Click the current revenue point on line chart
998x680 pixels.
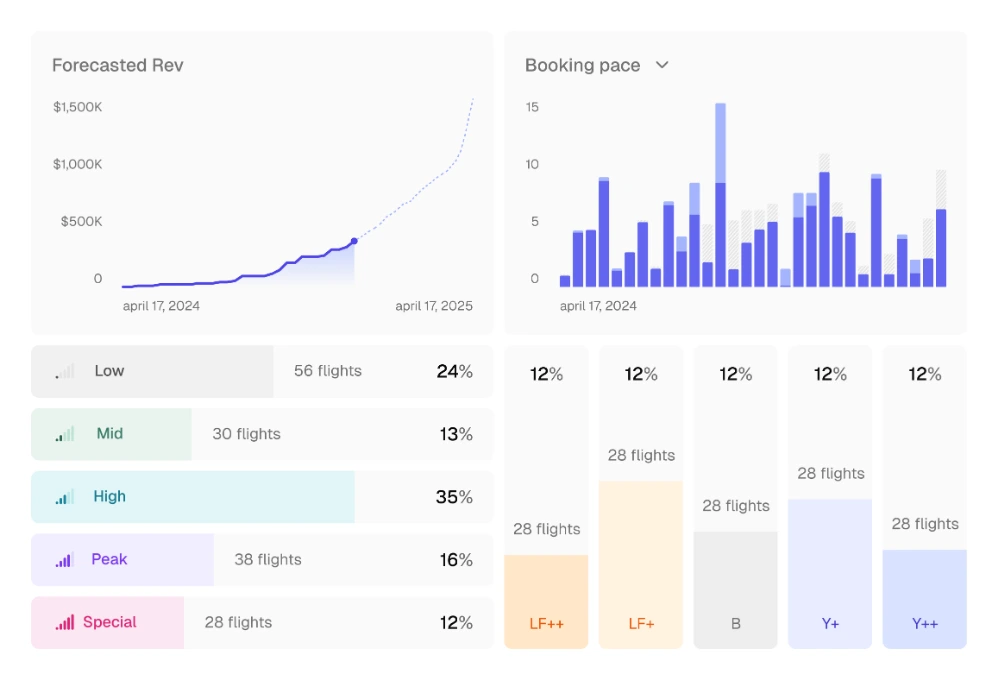(x=355, y=241)
